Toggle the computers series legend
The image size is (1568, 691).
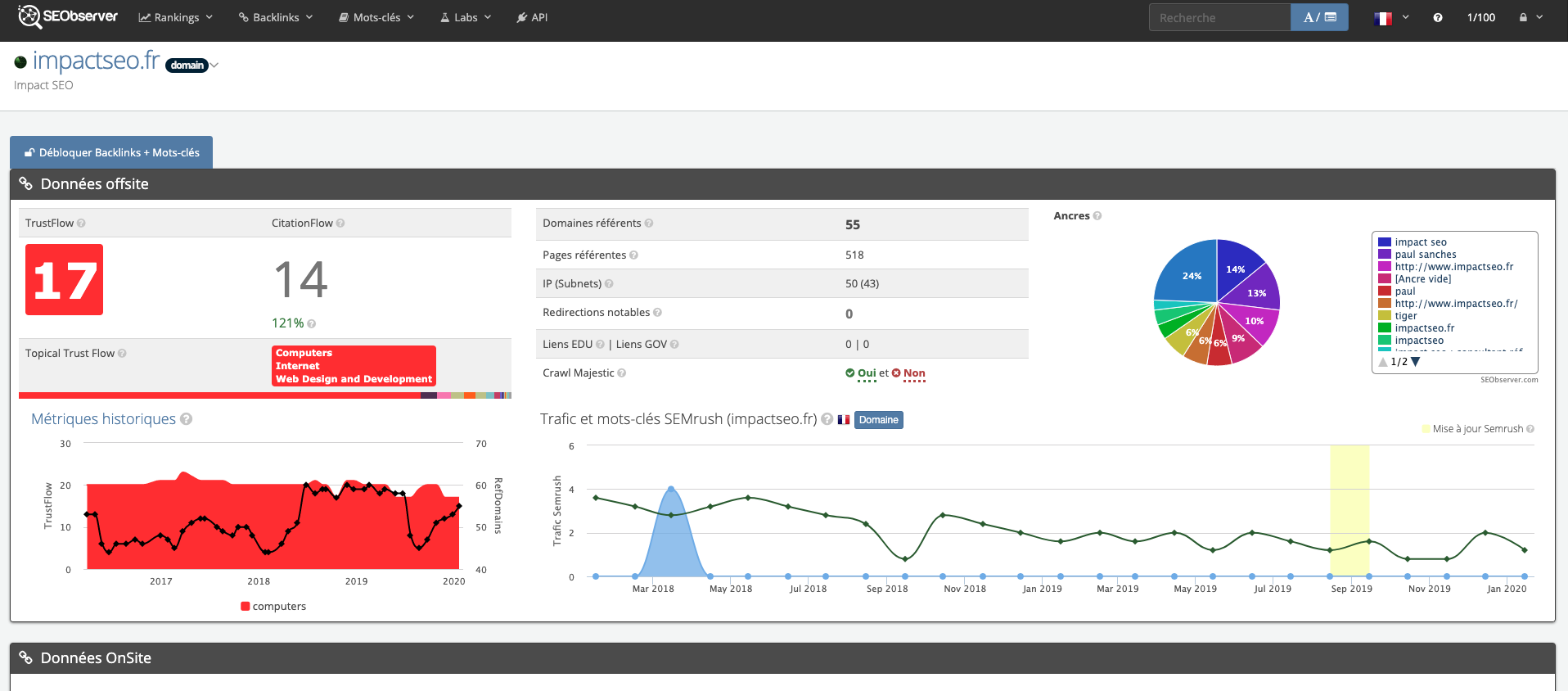click(273, 606)
